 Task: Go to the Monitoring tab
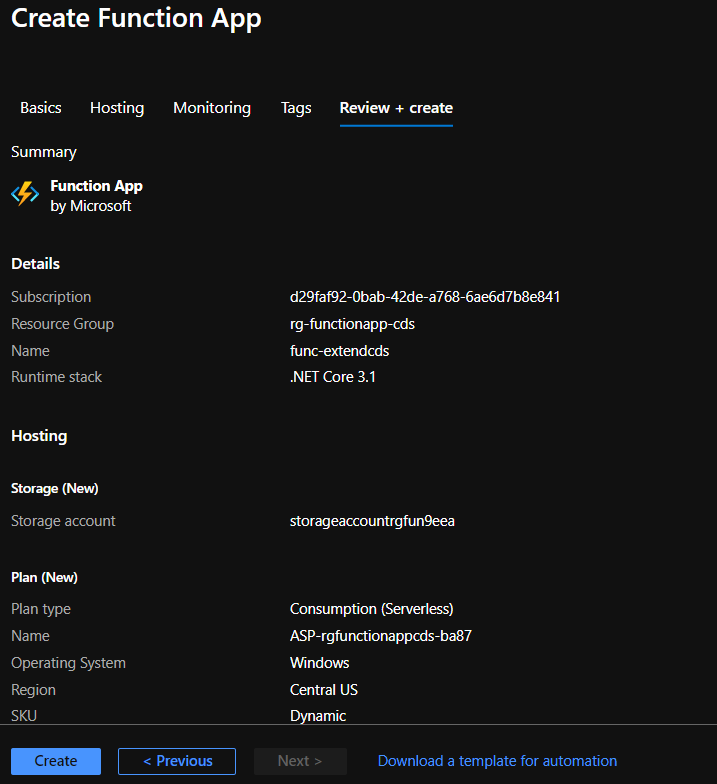tap(212, 108)
